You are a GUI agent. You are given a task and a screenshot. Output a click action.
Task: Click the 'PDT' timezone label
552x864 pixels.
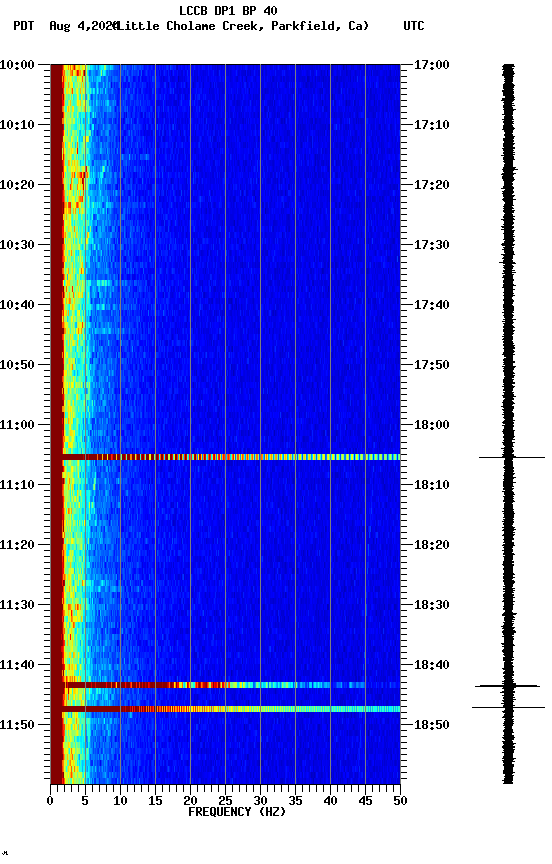point(23,26)
